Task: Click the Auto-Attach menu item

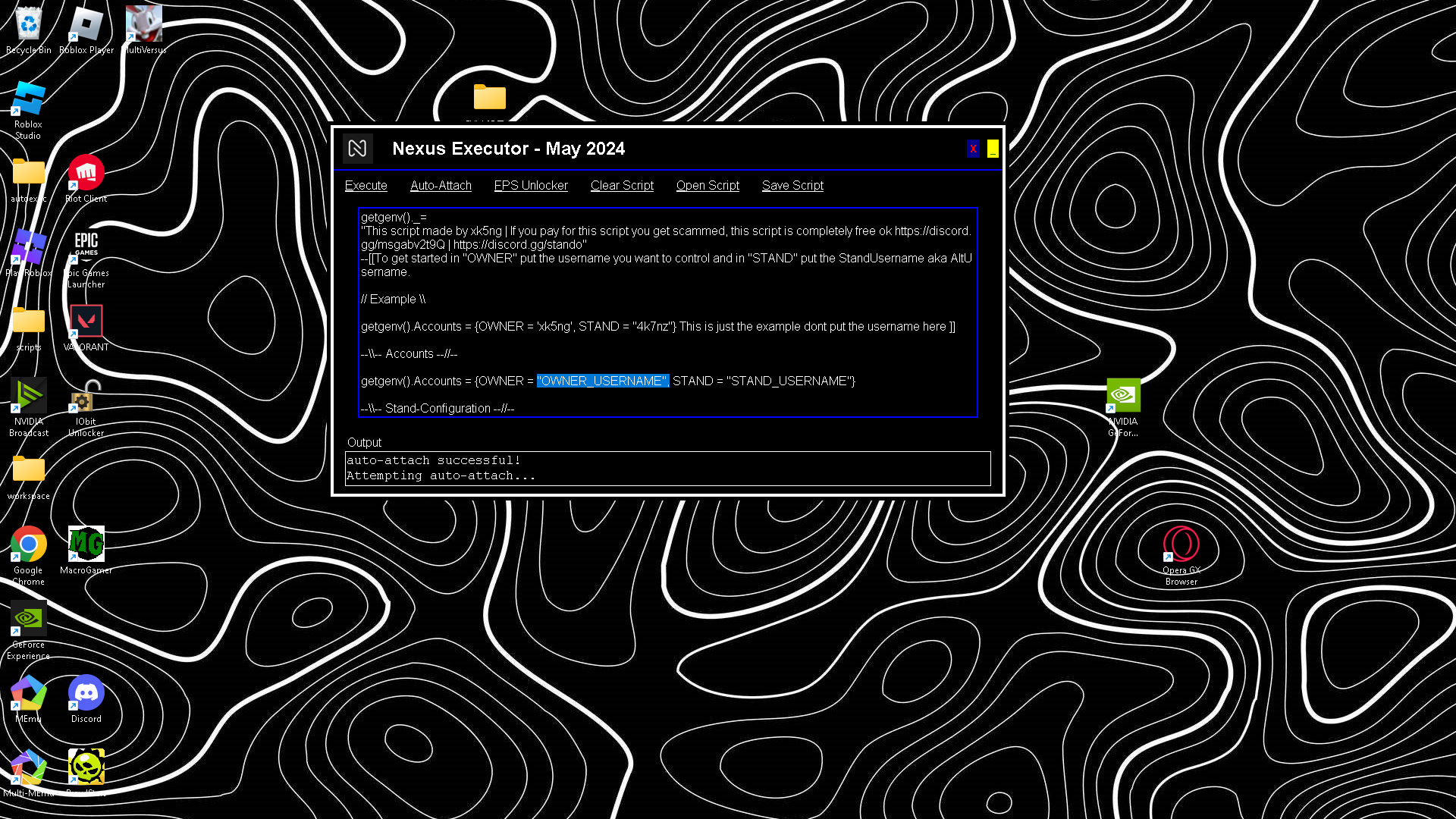Action: pyautogui.click(x=441, y=186)
